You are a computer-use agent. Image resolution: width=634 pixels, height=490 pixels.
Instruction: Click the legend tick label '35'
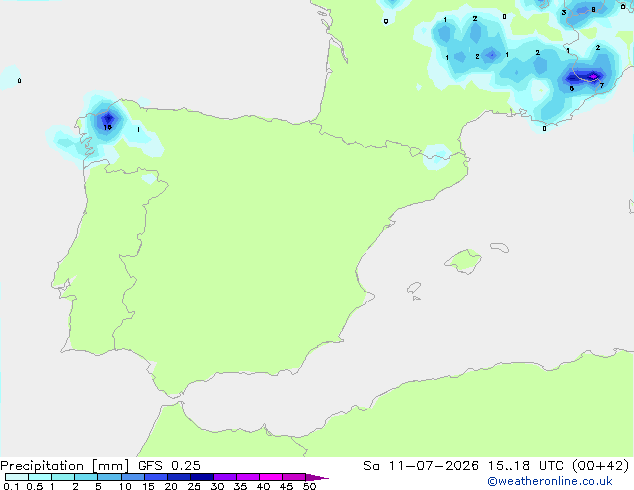240,486
